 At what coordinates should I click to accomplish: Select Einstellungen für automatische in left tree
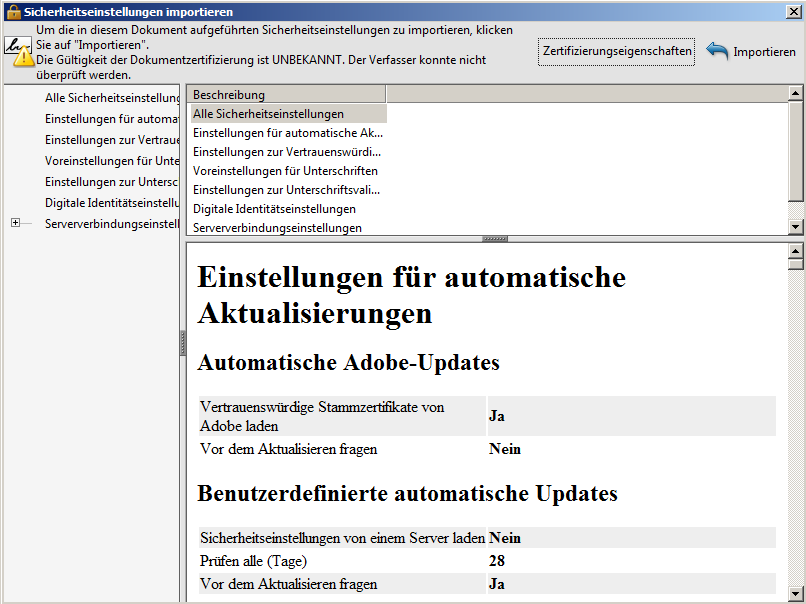tap(112, 119)
